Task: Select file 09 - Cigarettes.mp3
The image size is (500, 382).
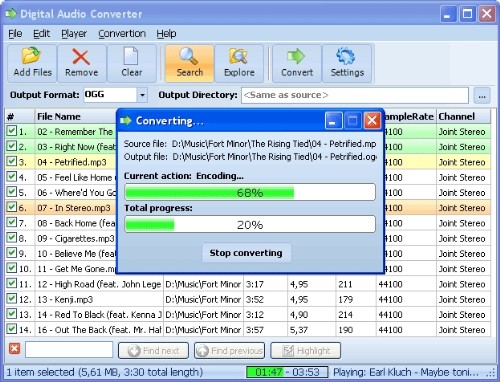Action: [x=76, y=239]
